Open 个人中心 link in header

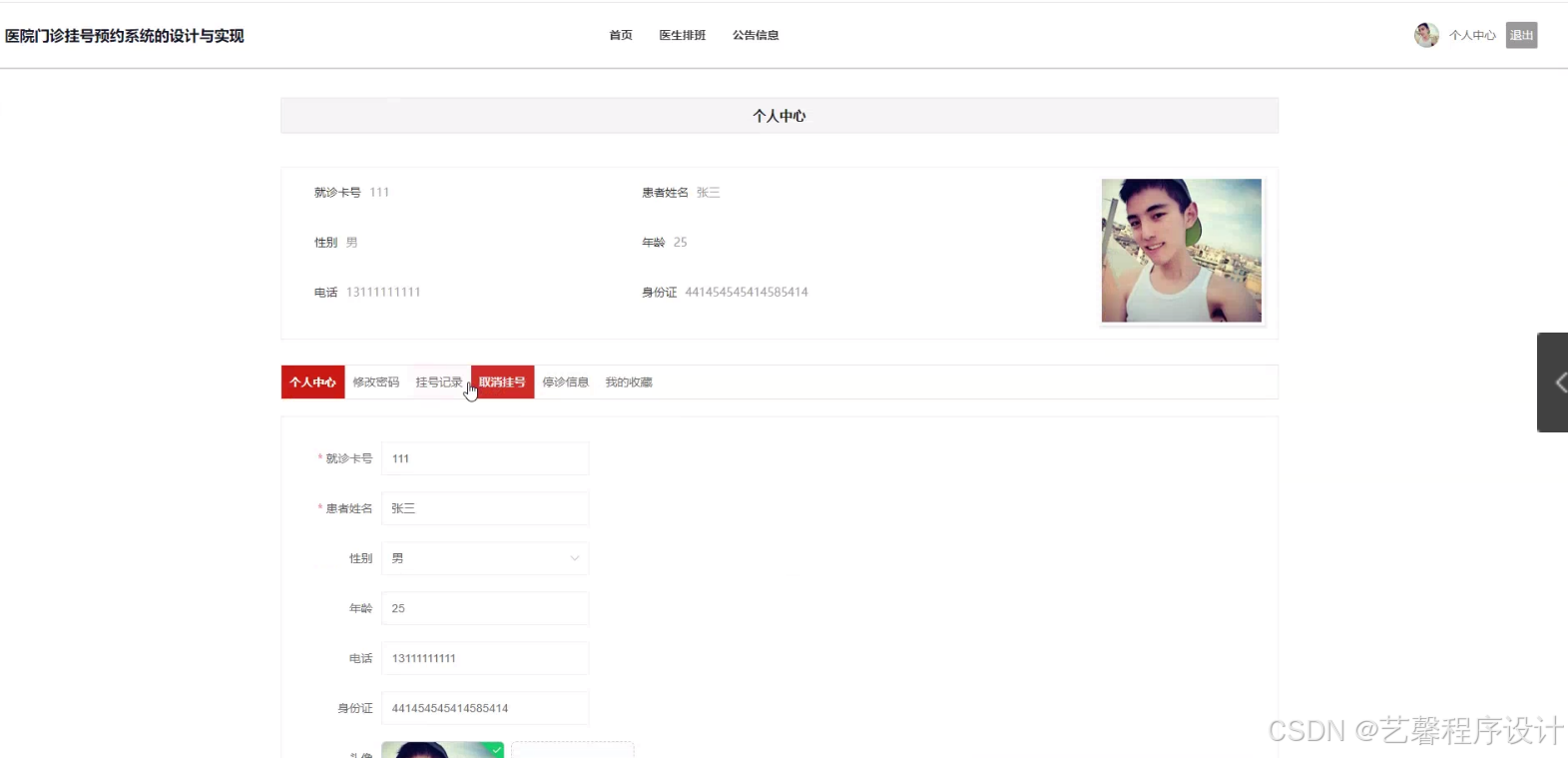[x=1473, y=35]
